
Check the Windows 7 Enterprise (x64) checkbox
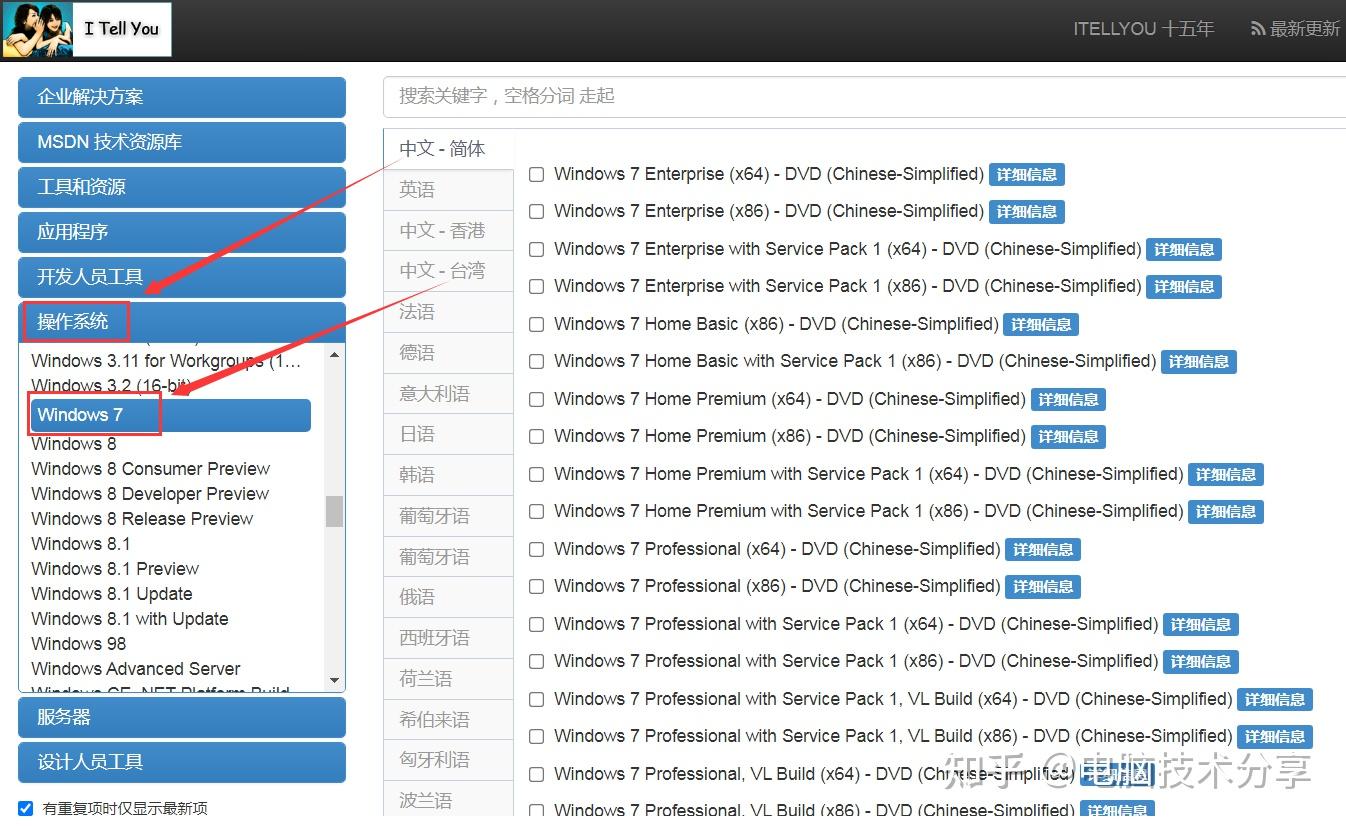click(x=536, y=174)
